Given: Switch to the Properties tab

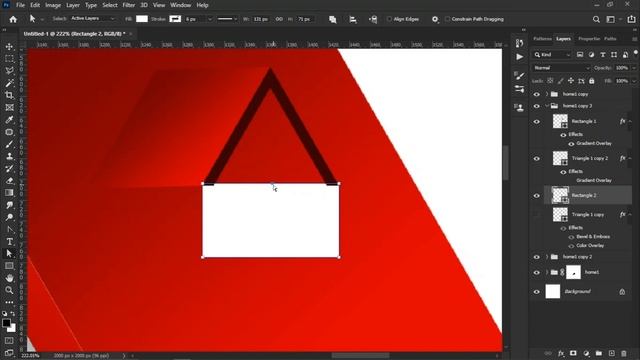Looking at the screenshot, I should (x=589, y=39).
